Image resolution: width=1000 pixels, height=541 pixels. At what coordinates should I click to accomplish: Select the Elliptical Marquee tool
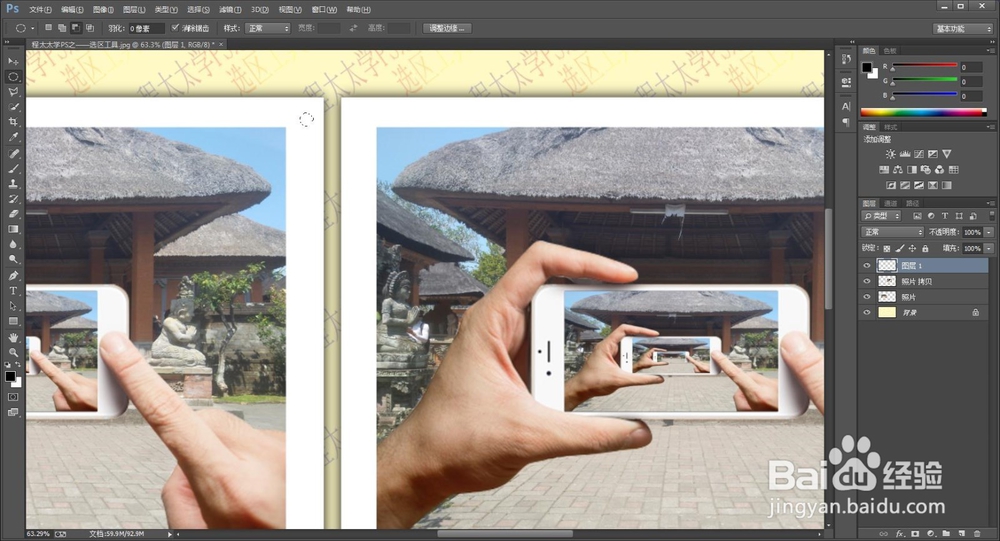13,77
